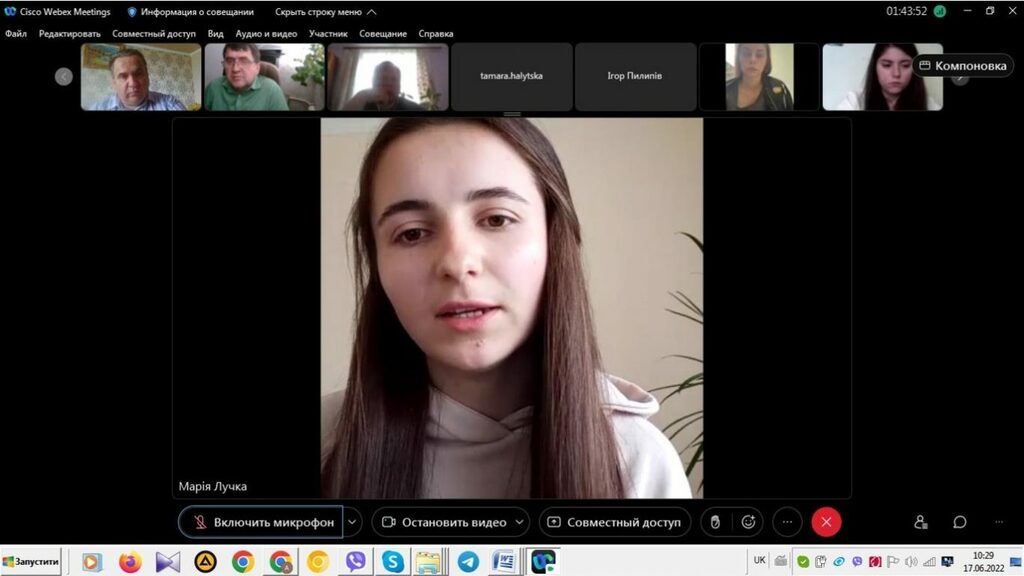Open the Аудио и видео menu

pos(266,33)
